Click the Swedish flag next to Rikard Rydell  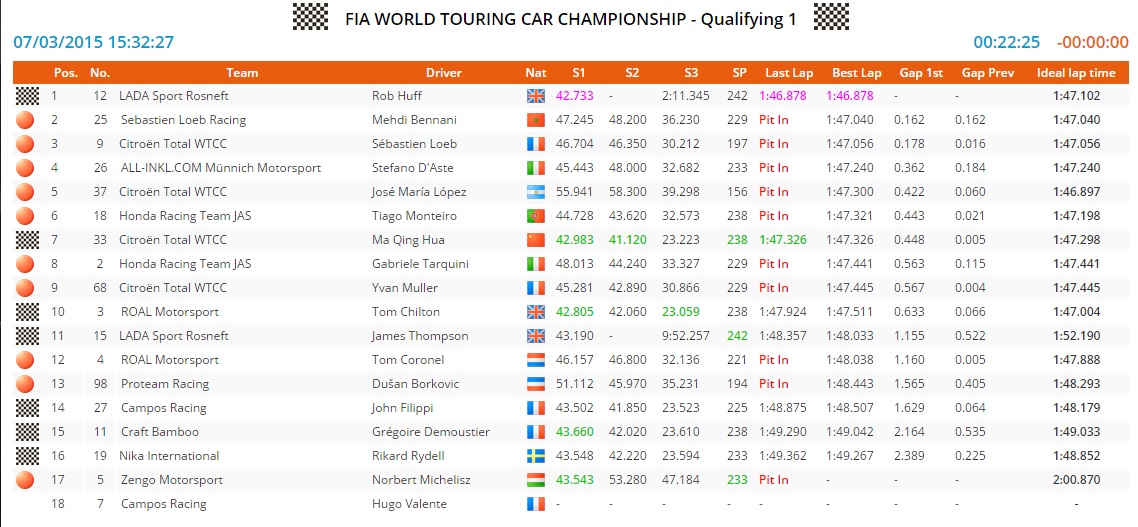(535, 456)
